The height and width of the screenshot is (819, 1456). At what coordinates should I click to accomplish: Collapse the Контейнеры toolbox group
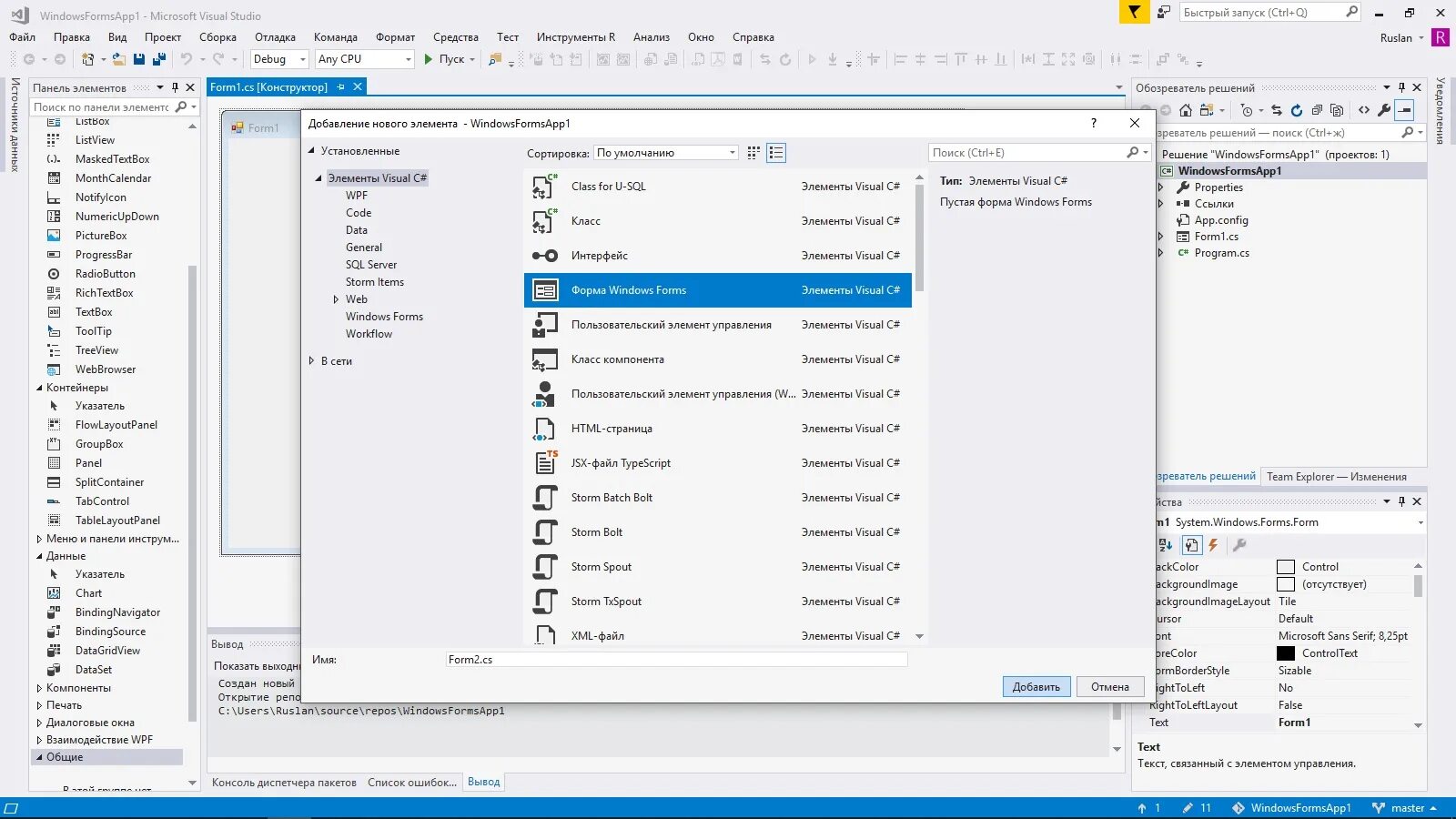pos(39,388)
